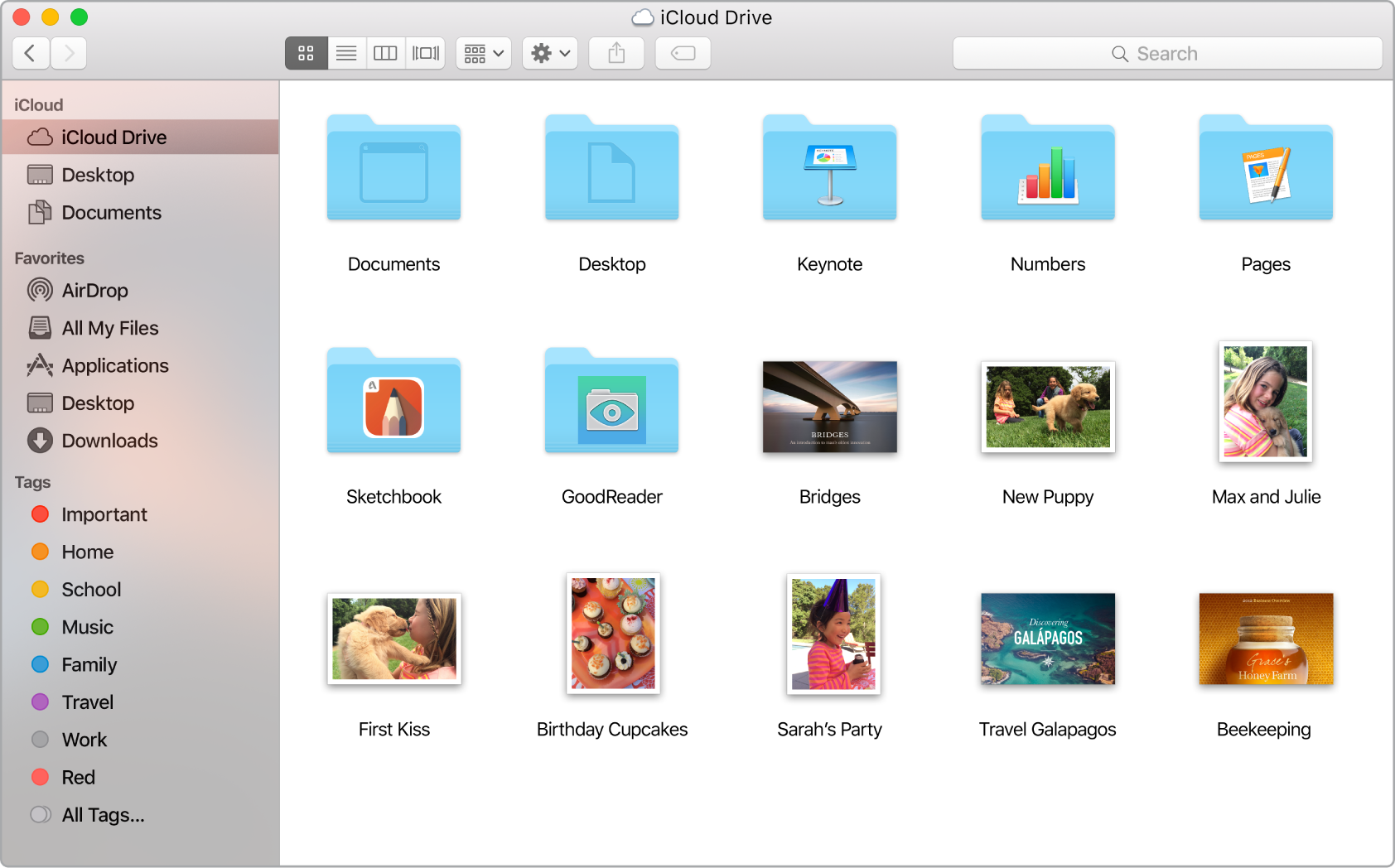Select the gray Work tag
The height and width of the screenshot is (868, 1395).
pos(140,740)
